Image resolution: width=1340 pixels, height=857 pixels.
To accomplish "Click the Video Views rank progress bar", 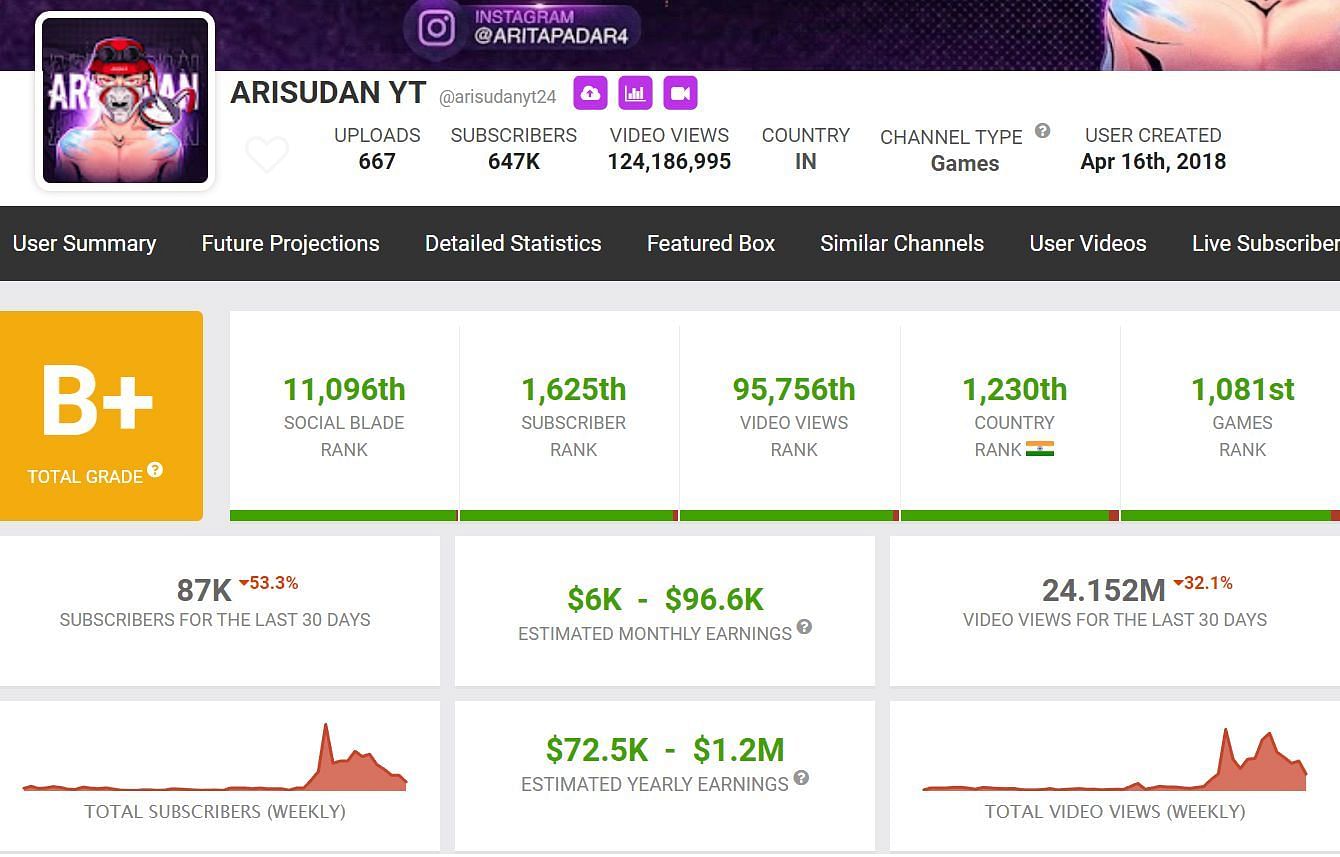I will click(789, 516).
